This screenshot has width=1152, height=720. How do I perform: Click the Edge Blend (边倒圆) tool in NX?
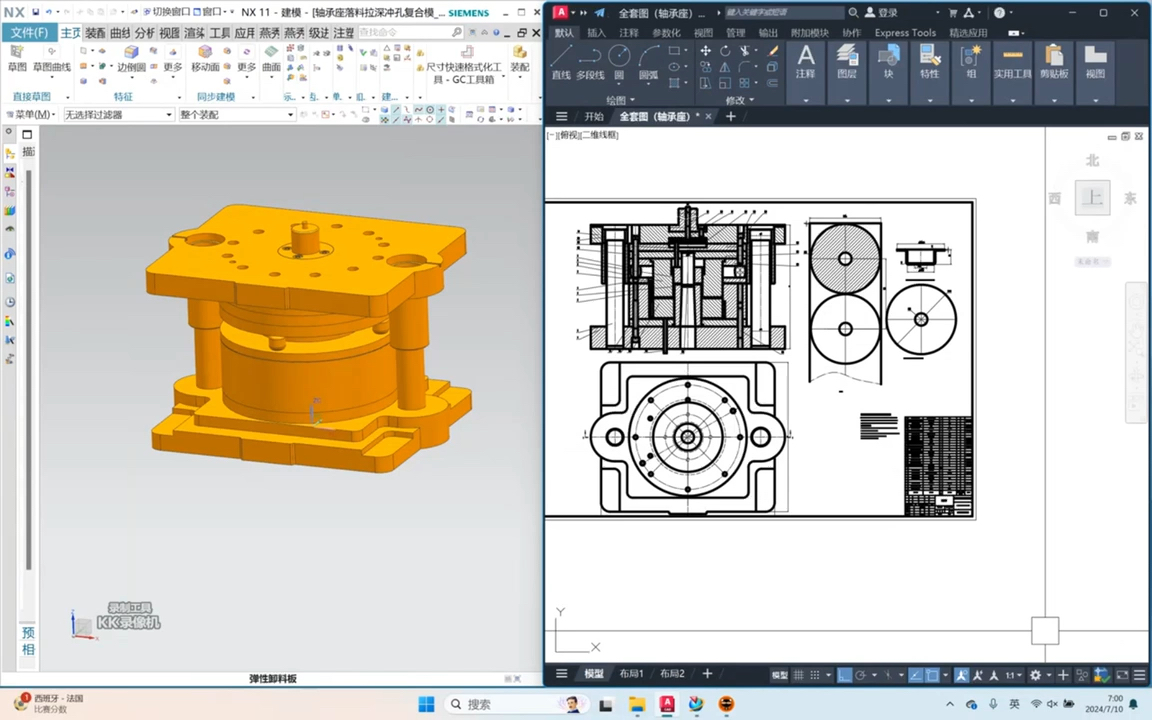(x=132, y=58)
